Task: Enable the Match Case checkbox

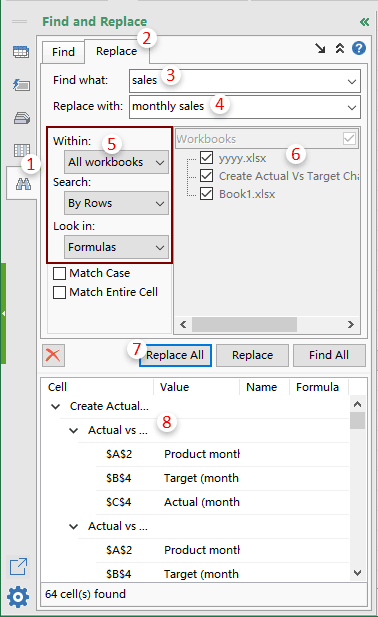Action: click(59, 273)
